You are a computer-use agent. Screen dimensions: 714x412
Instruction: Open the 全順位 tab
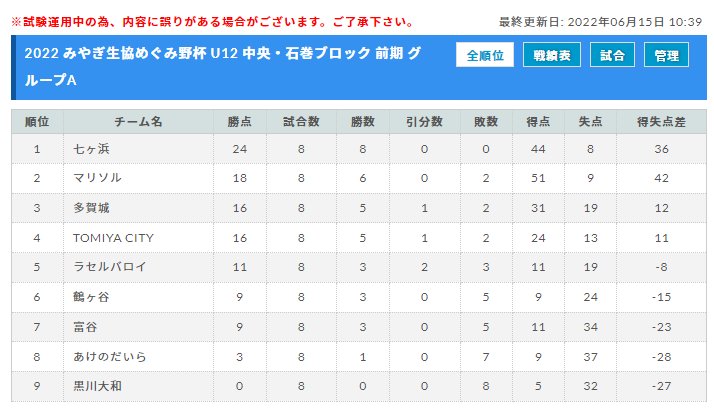click(485, 55)
